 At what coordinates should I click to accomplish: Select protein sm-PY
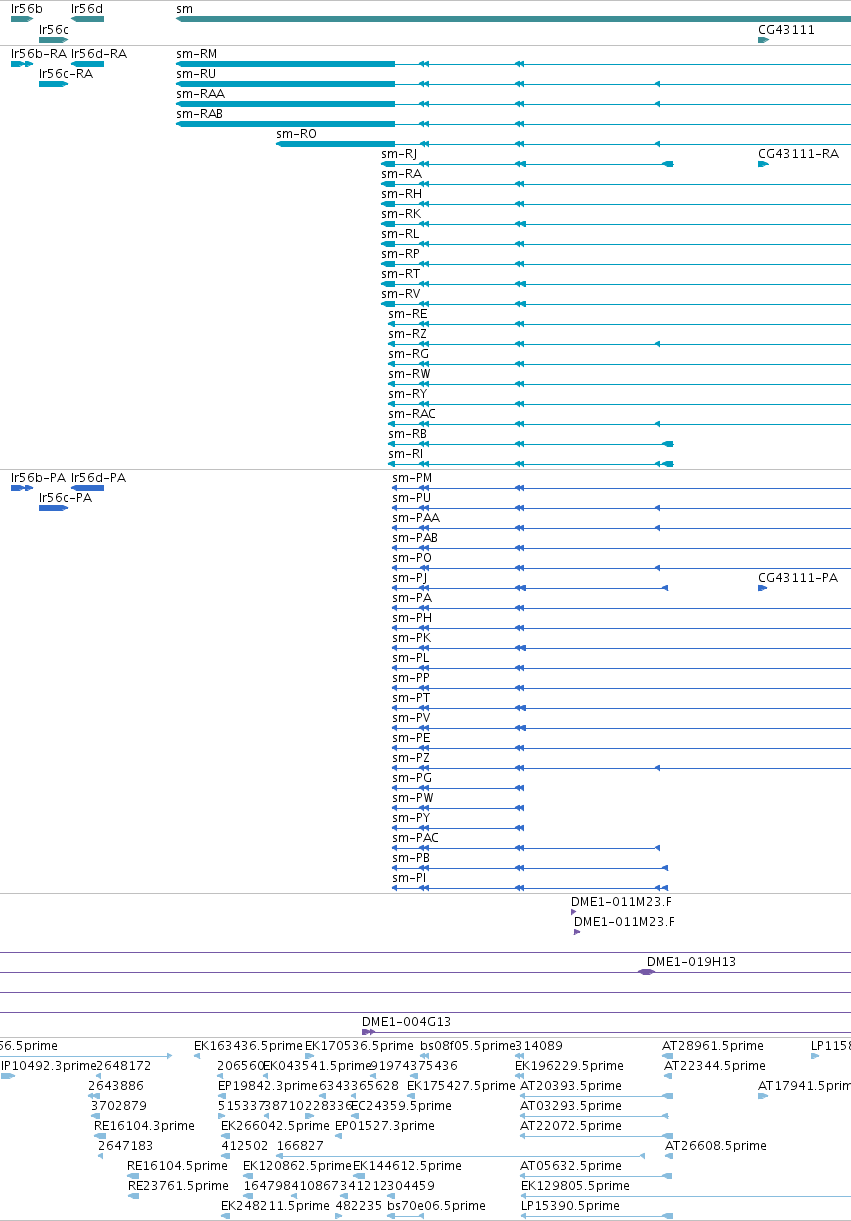point(412,817)
